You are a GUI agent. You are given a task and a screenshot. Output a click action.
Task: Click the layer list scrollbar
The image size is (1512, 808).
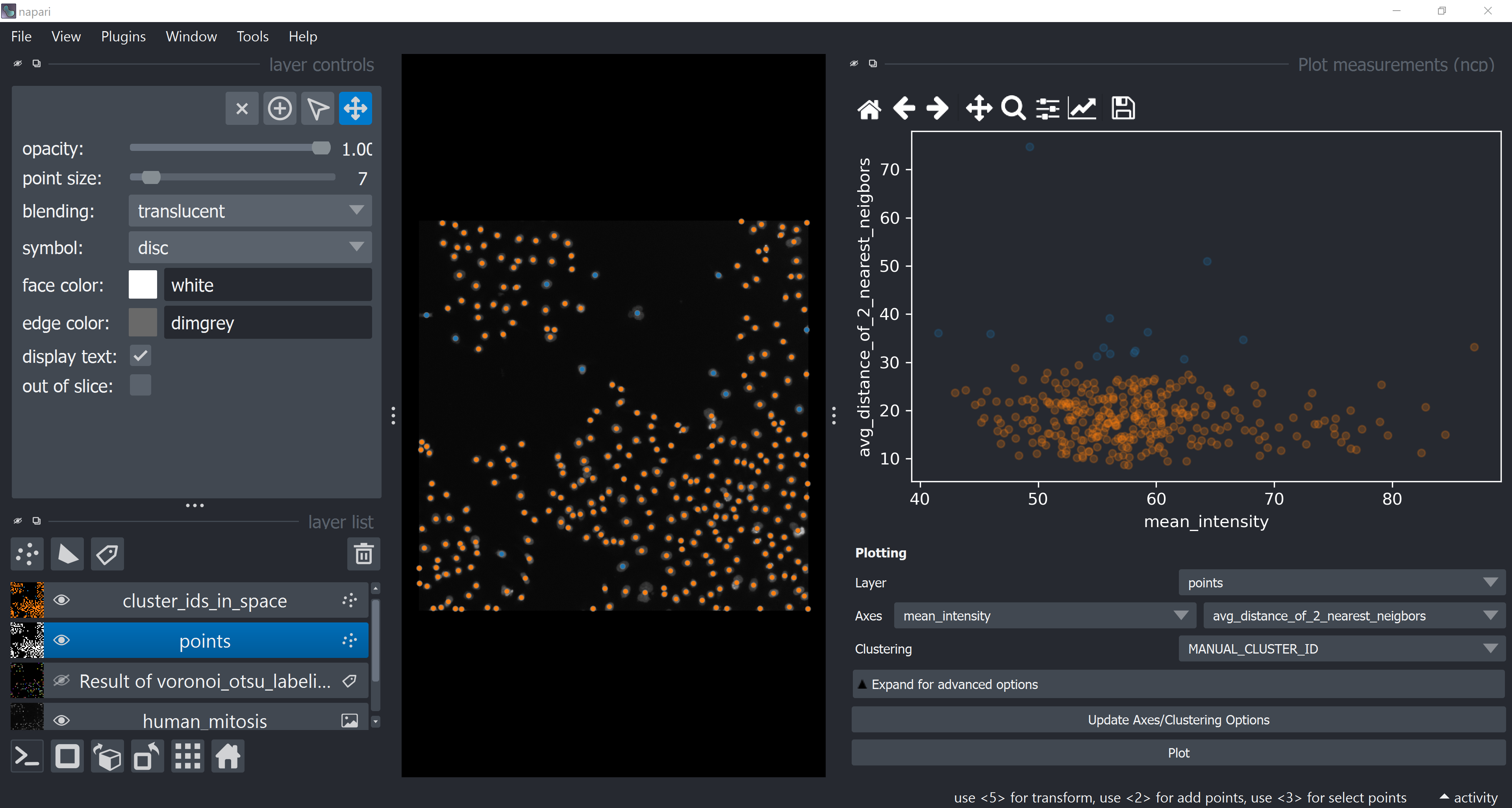(x=376, y=640)
